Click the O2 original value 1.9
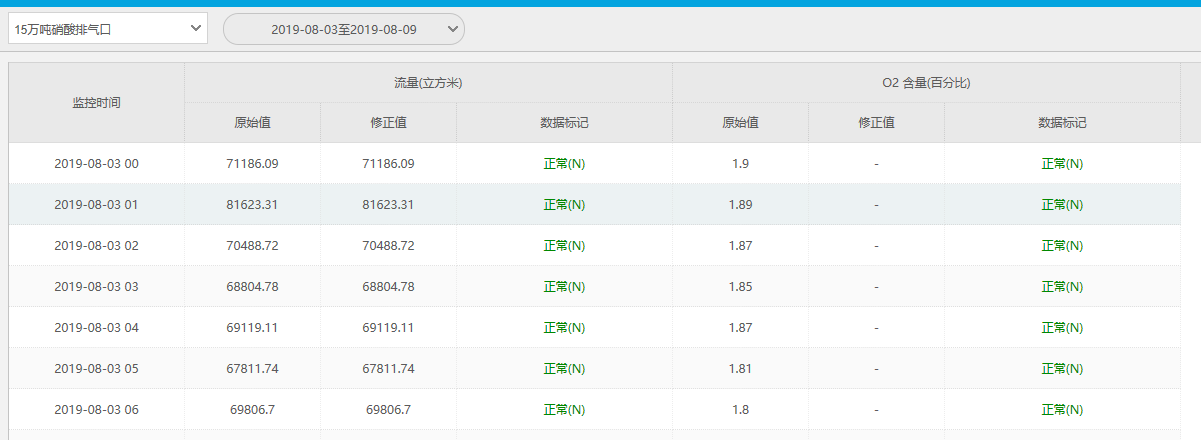 coord(740,163)
